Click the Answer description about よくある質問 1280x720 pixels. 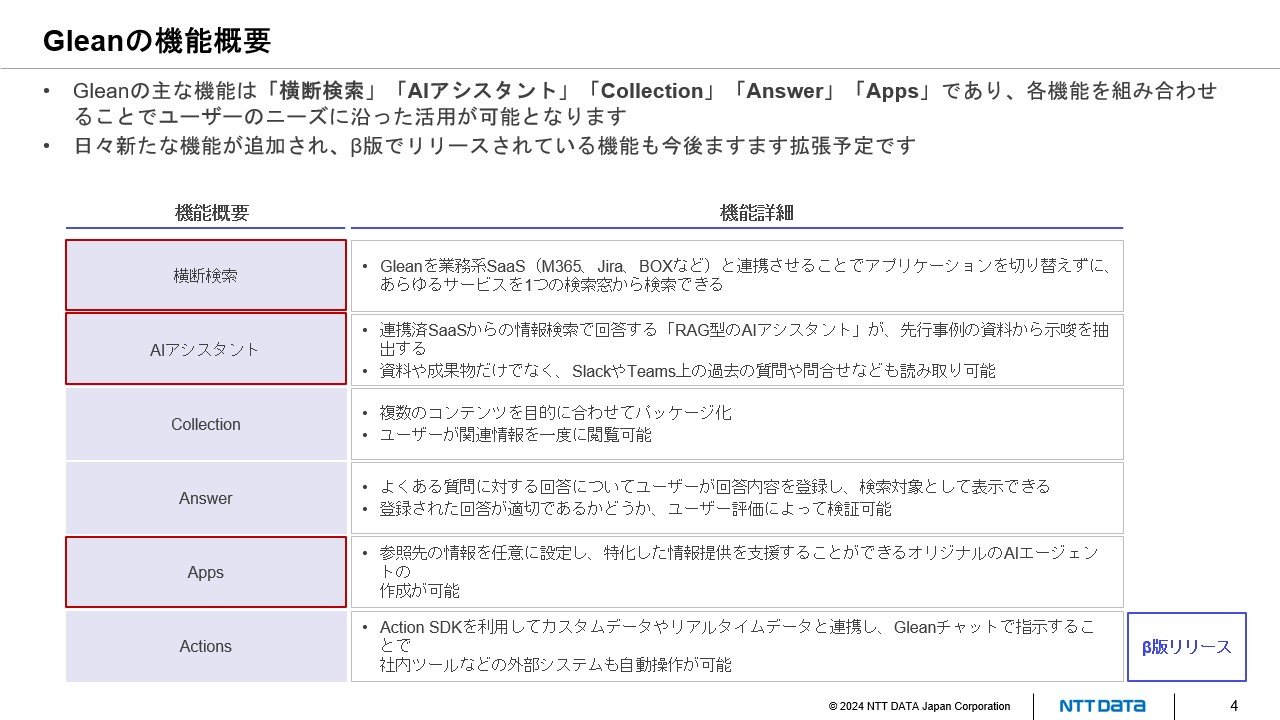(714, 487)
